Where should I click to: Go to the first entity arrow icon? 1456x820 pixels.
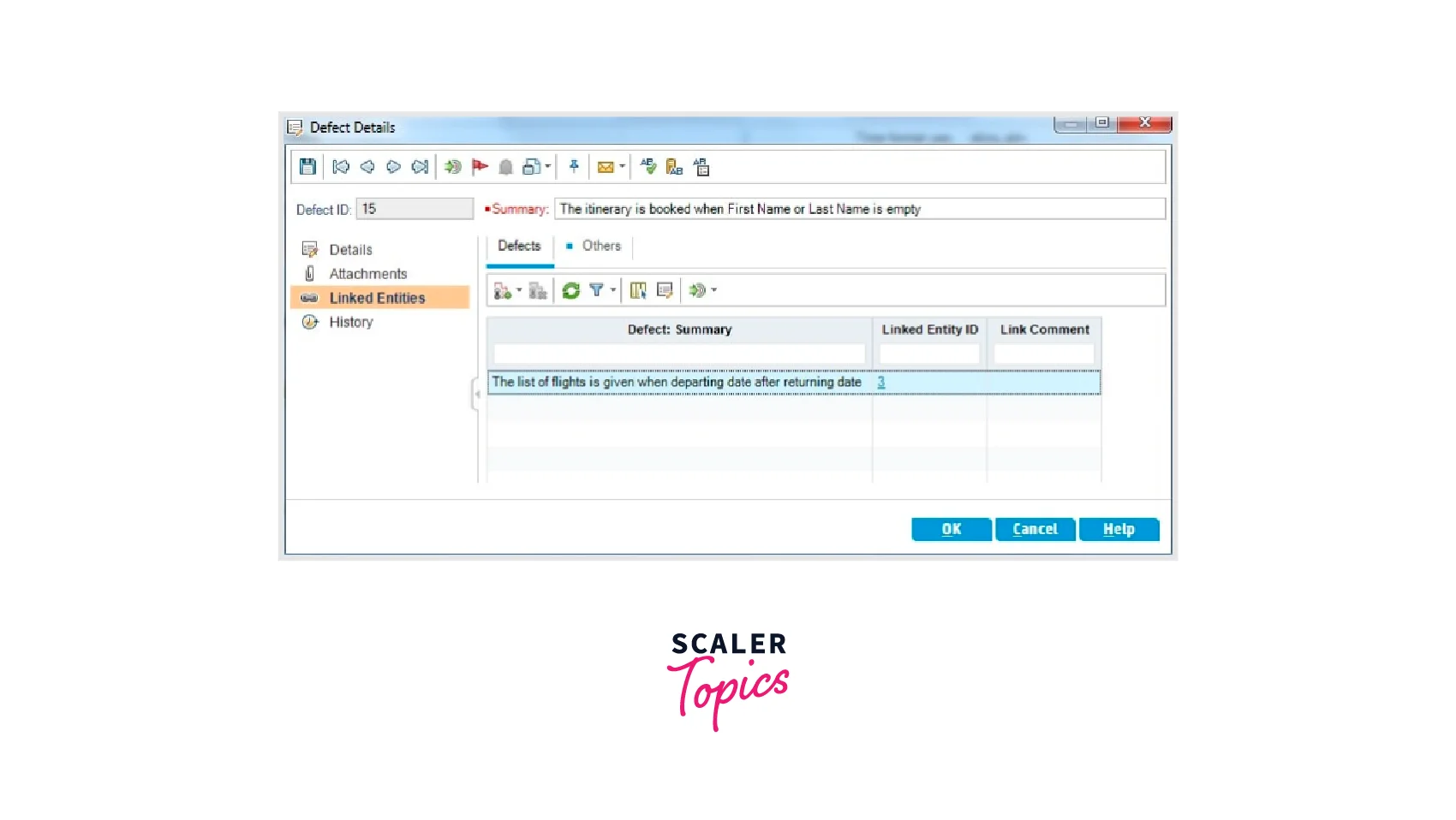tap(341, 167)
